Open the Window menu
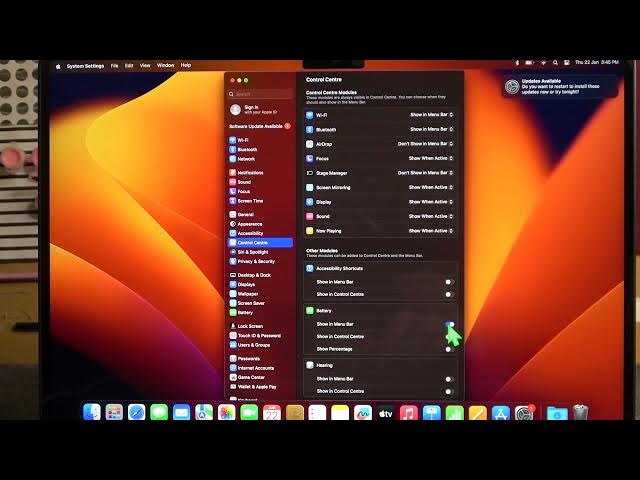The image size is (640, 480). tap(165, 65)
